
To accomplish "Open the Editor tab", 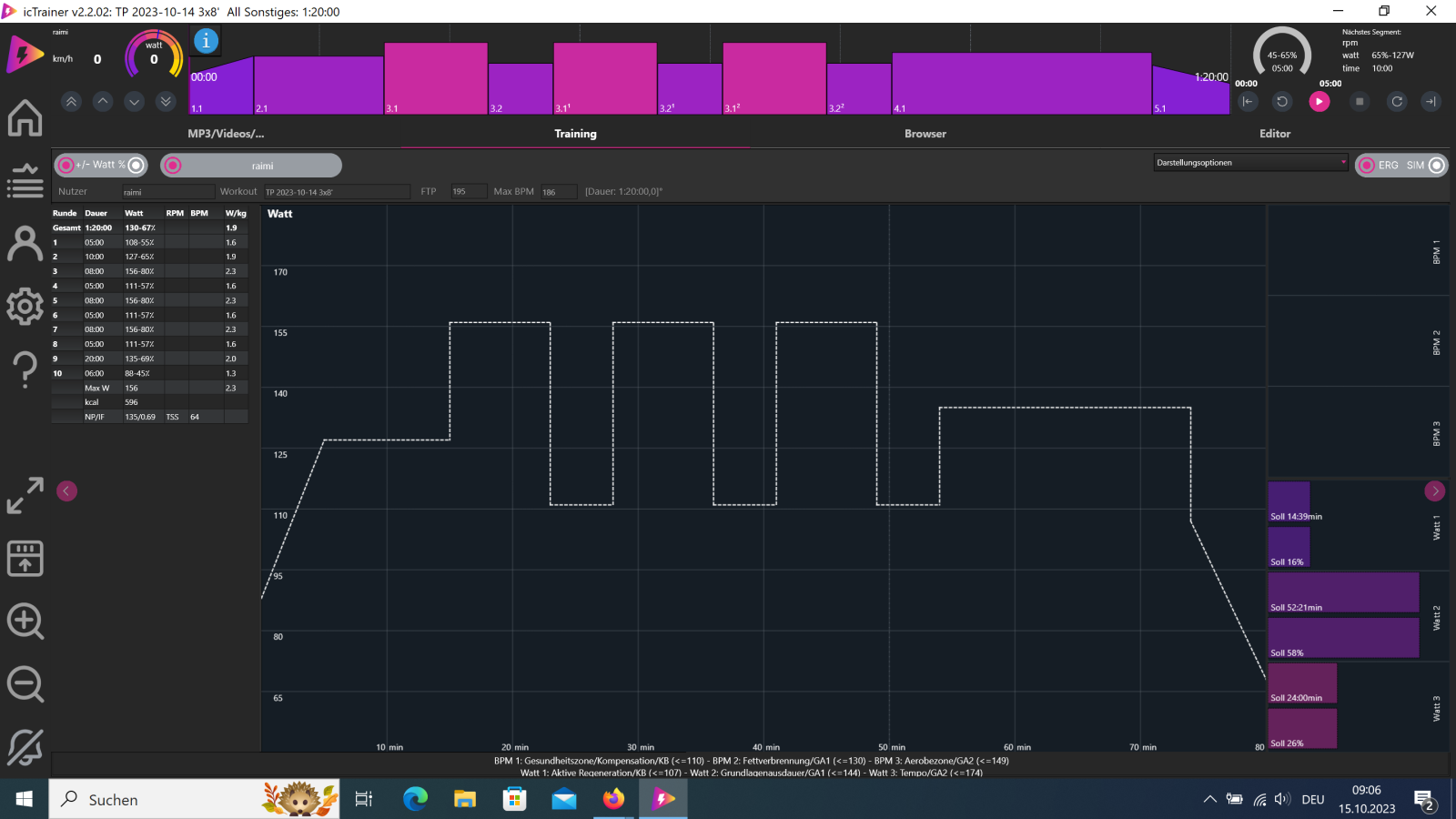I will point(1274,134).
